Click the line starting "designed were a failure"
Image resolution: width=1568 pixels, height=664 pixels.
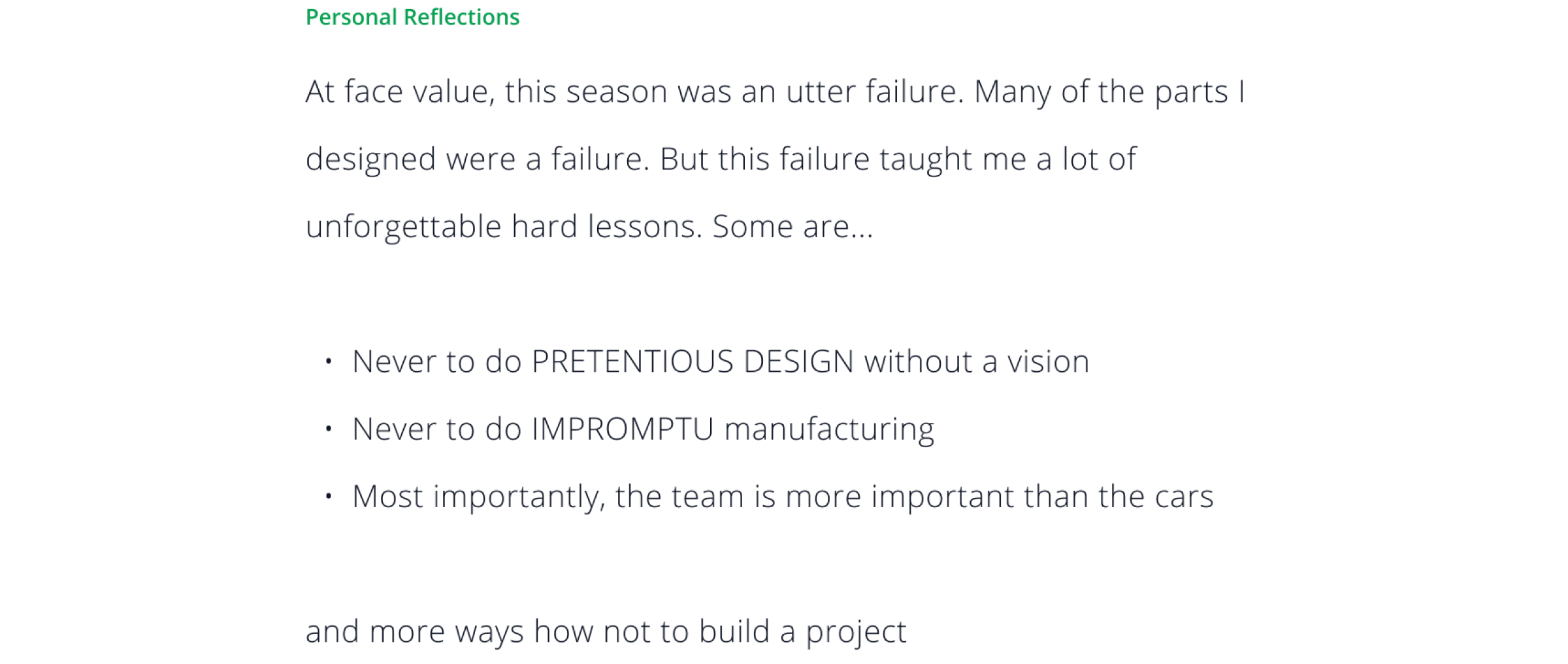click(x=721, y=159)
